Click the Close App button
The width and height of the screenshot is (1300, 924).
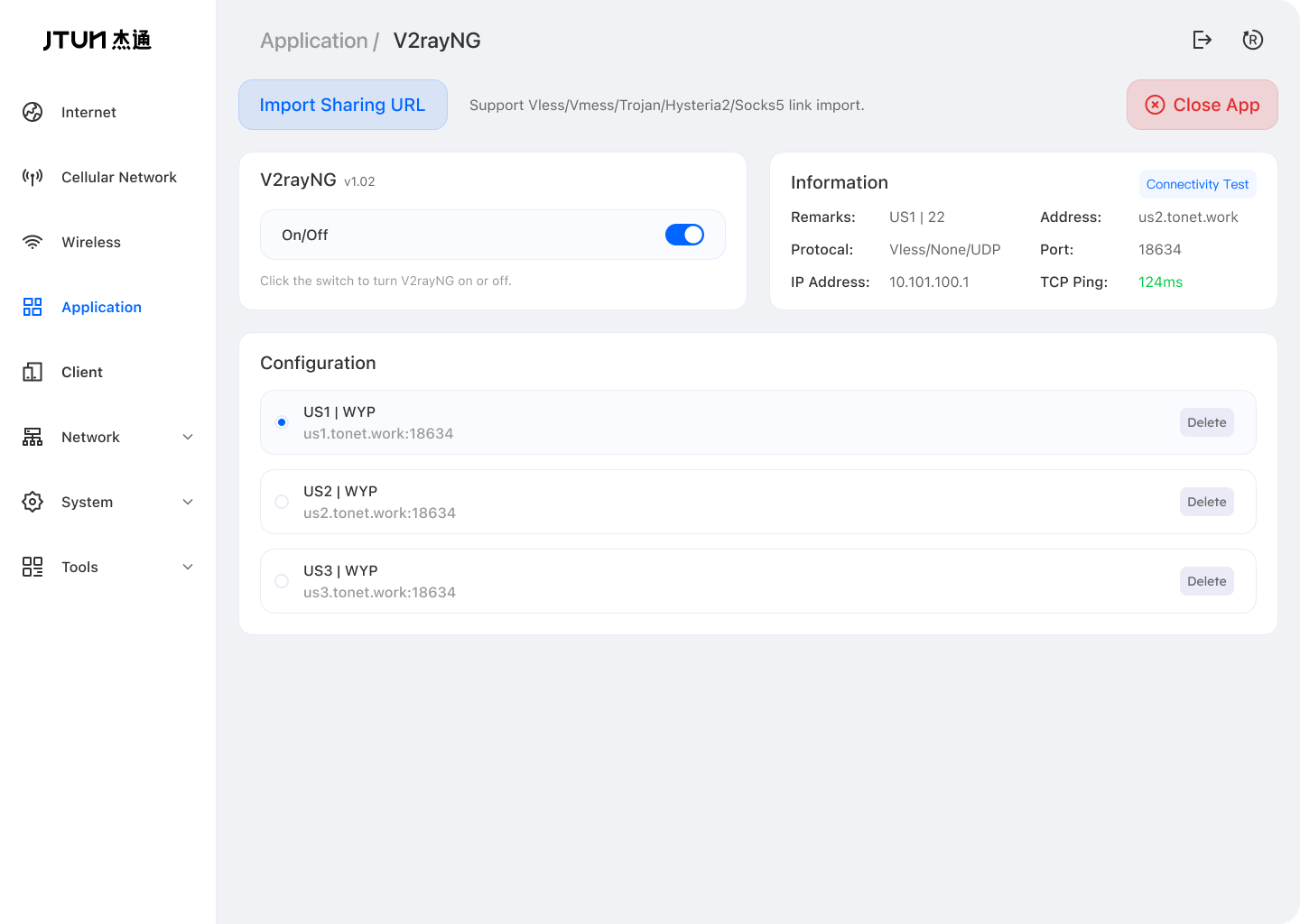coord(1202,105)
